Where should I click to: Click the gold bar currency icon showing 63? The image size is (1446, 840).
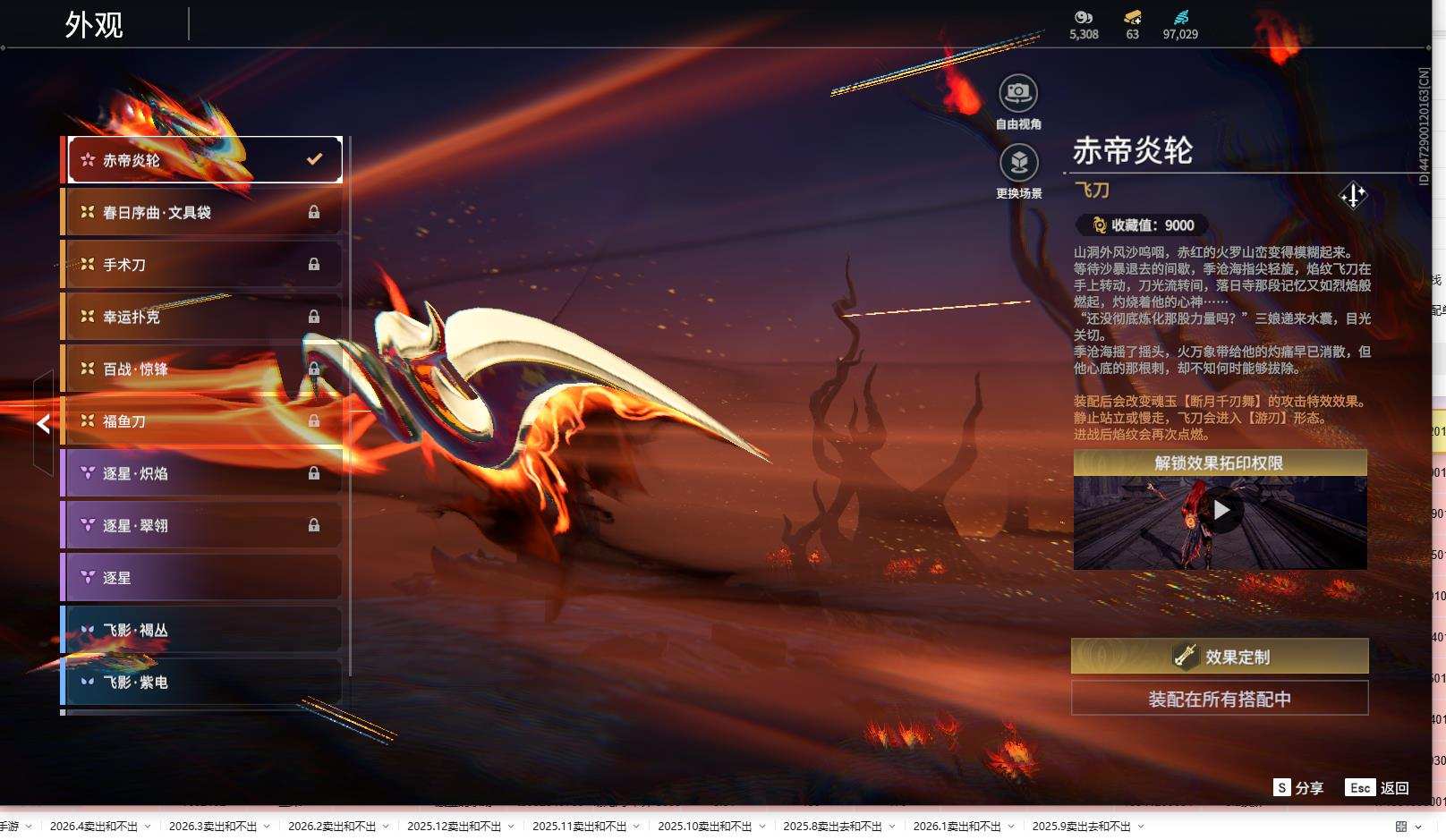pyautogui.click(x=1133, y=16)
